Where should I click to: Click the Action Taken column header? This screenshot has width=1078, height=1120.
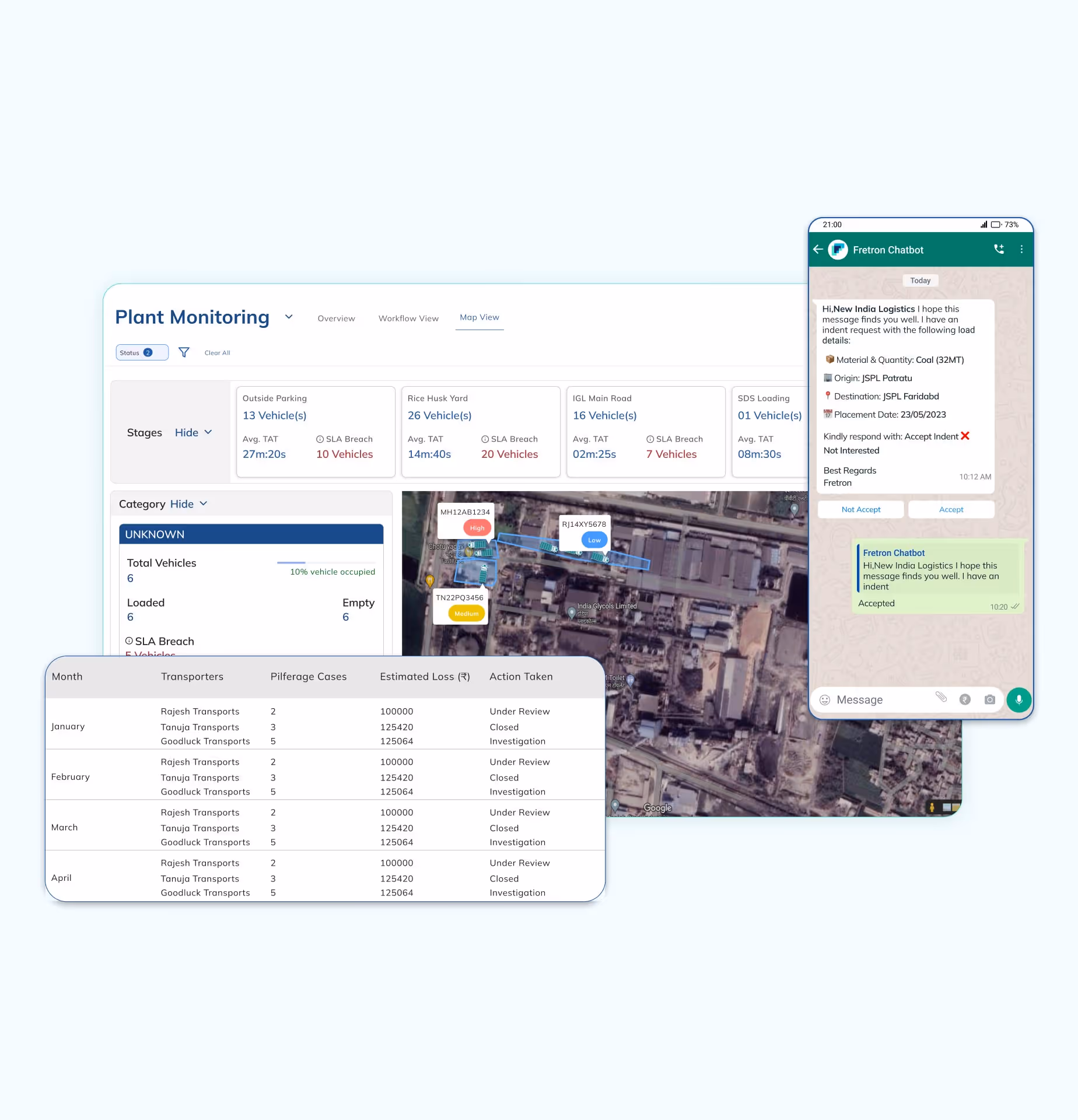pyautogui.click(x=521, y=677)
